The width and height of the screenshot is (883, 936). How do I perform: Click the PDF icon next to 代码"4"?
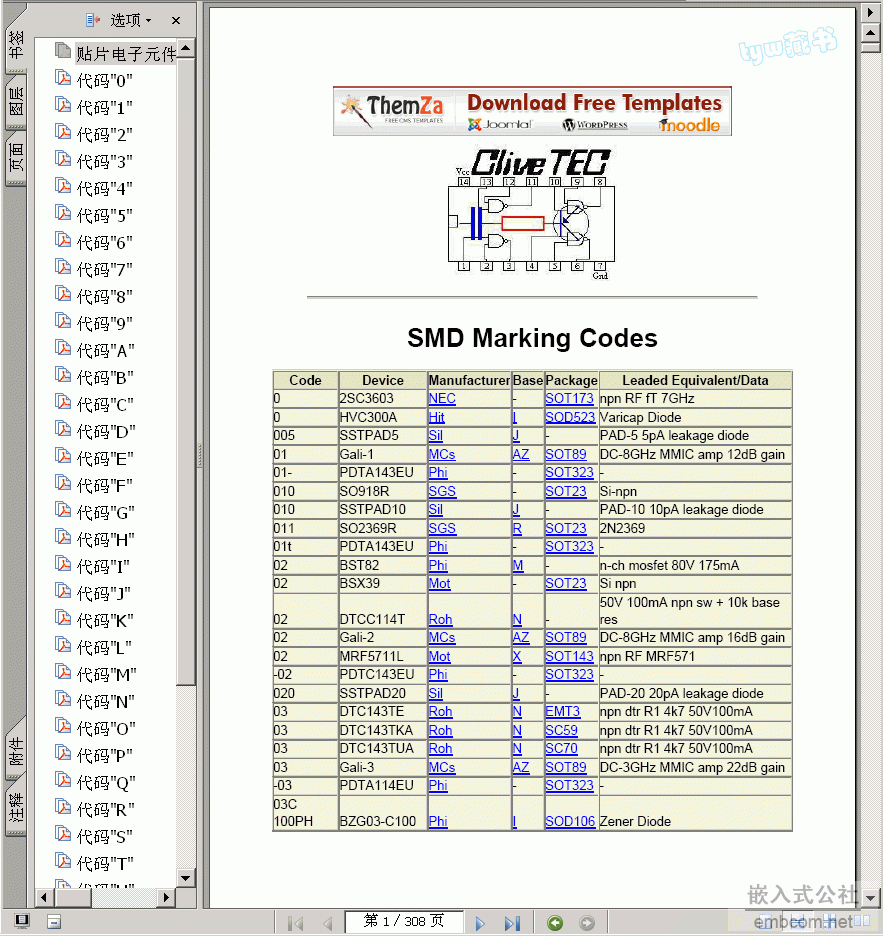[63, 186]
